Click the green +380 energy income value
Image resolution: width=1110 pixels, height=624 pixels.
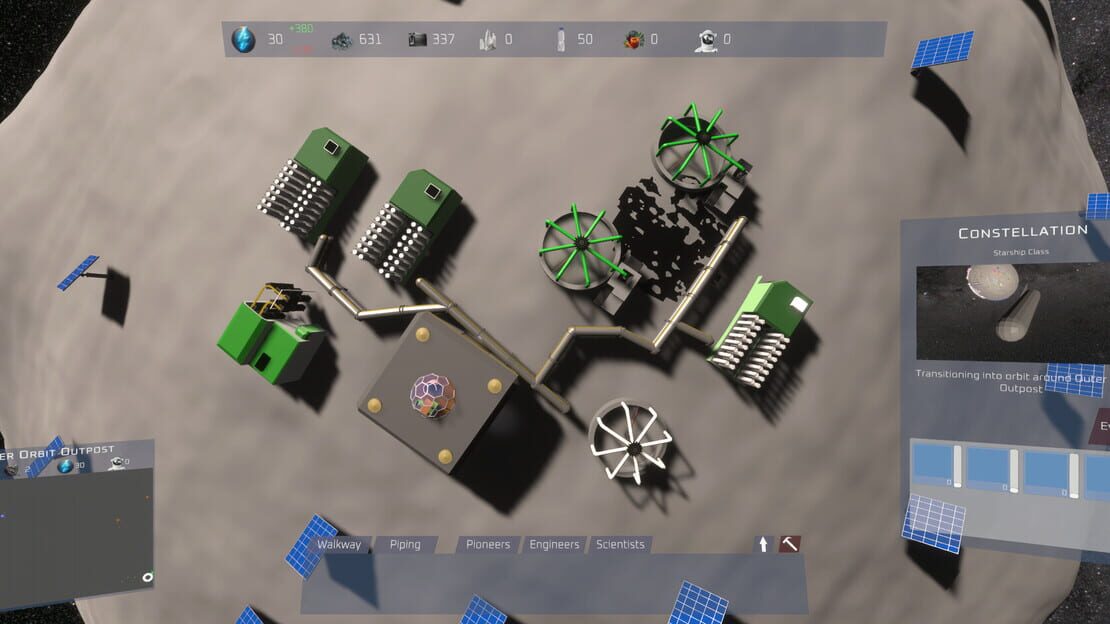pos(301,28)
